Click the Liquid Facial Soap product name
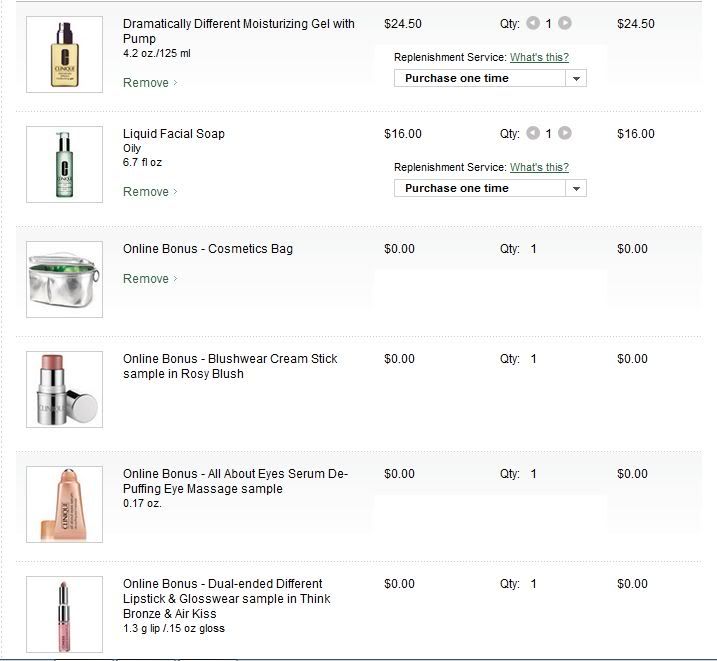The height and width of the screenshot is (661, 717). click(174, 134)
